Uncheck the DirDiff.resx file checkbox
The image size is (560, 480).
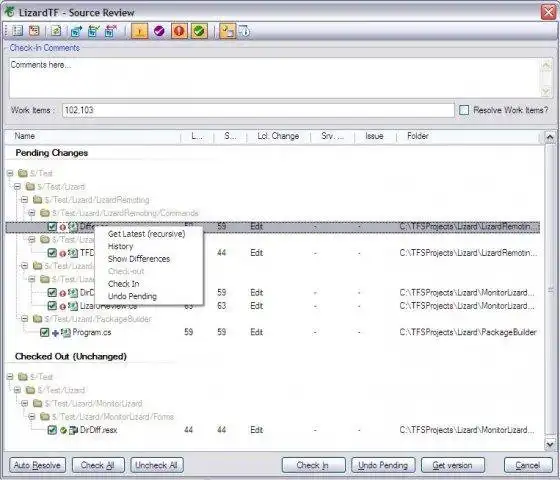click(x=52, y=430)
